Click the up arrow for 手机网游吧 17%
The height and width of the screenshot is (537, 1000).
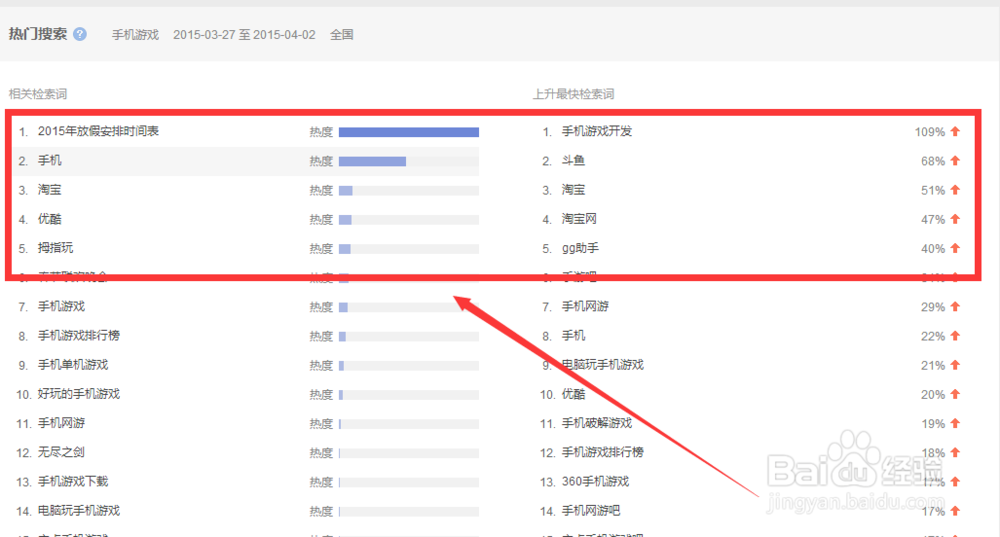(955, 511)
